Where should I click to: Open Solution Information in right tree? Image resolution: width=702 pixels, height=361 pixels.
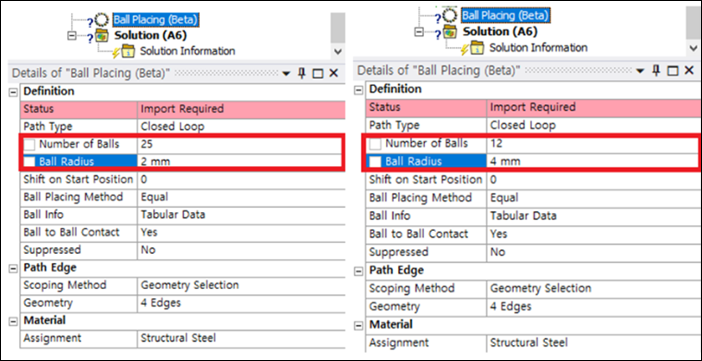tap(538, 47)
